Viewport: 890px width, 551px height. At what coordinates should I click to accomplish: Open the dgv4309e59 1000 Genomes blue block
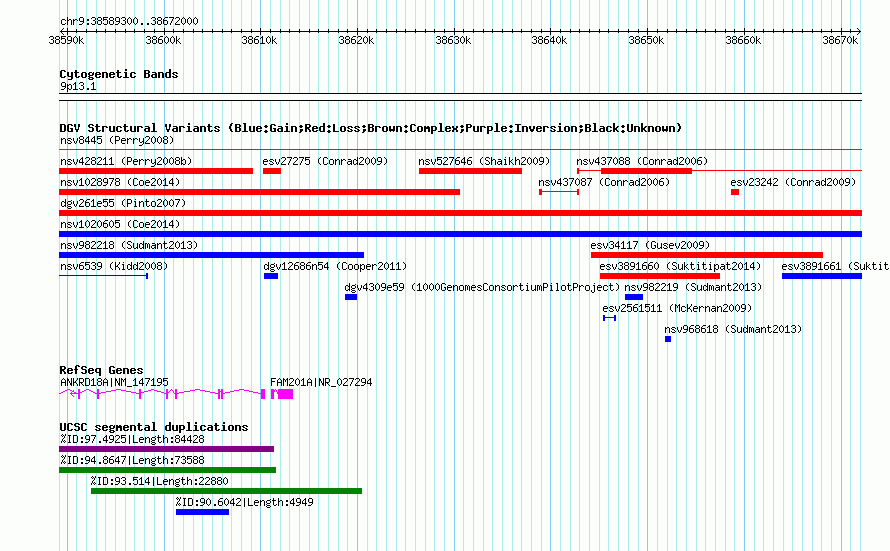pyautogui.click(x=351, y=297)
